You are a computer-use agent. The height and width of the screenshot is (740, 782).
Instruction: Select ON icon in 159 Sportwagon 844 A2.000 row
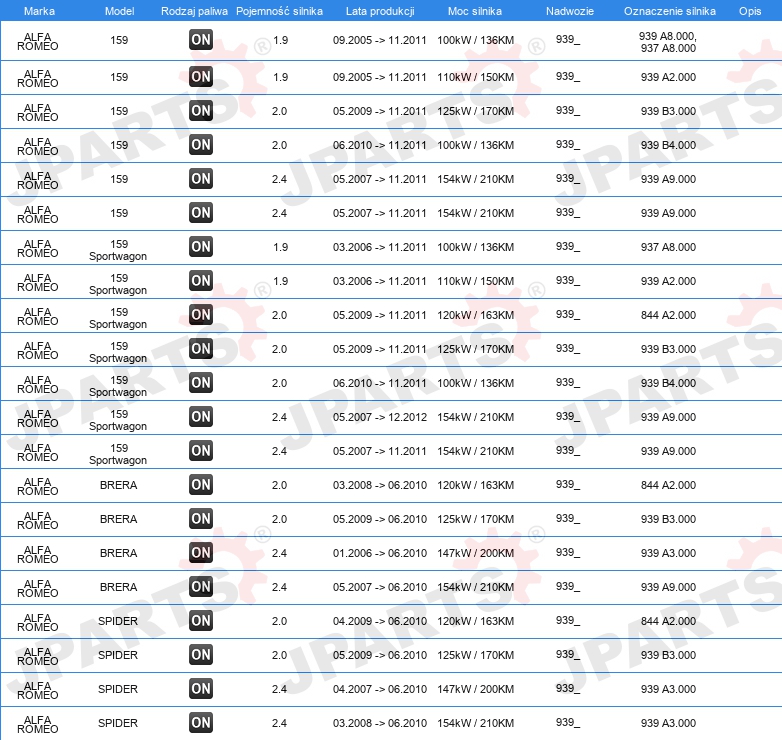pyautogui.click(x=201, y=315)
